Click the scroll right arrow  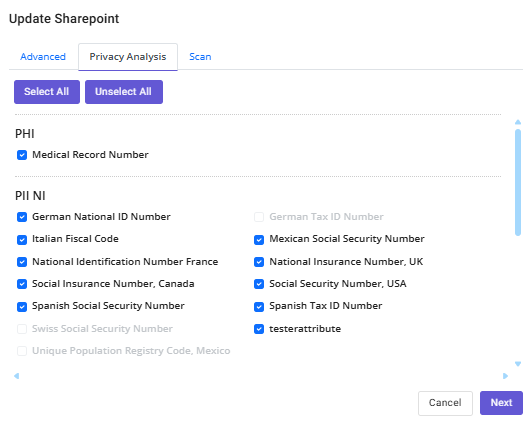coord(506,376)
